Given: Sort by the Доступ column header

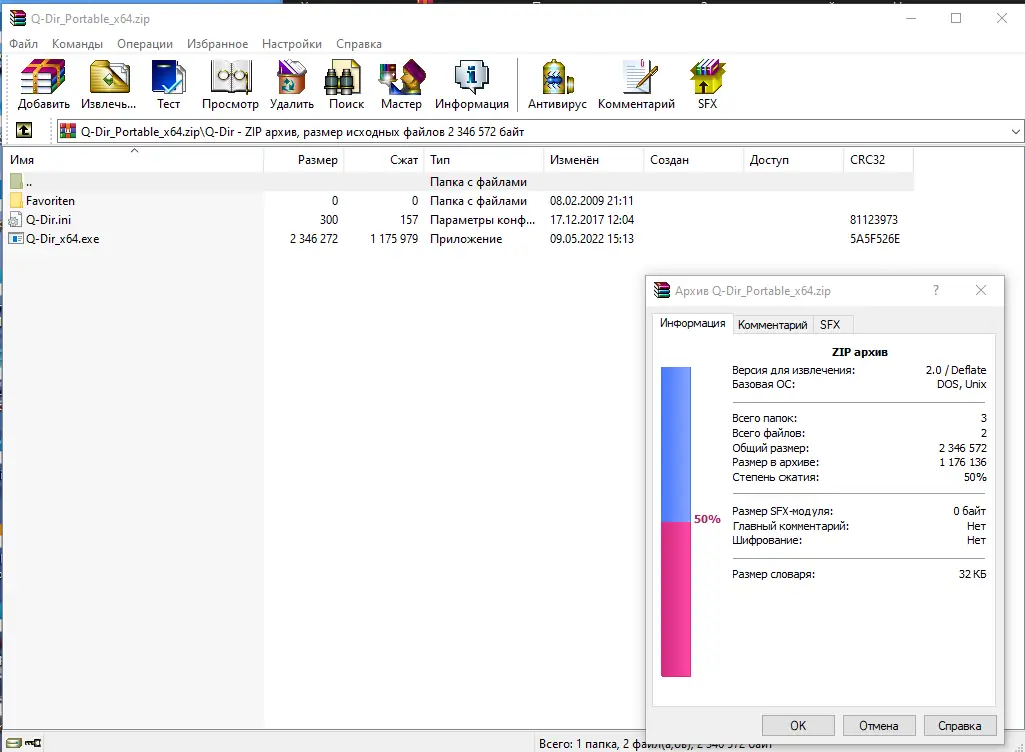Looking at the screenshot, I should [794, 160].
